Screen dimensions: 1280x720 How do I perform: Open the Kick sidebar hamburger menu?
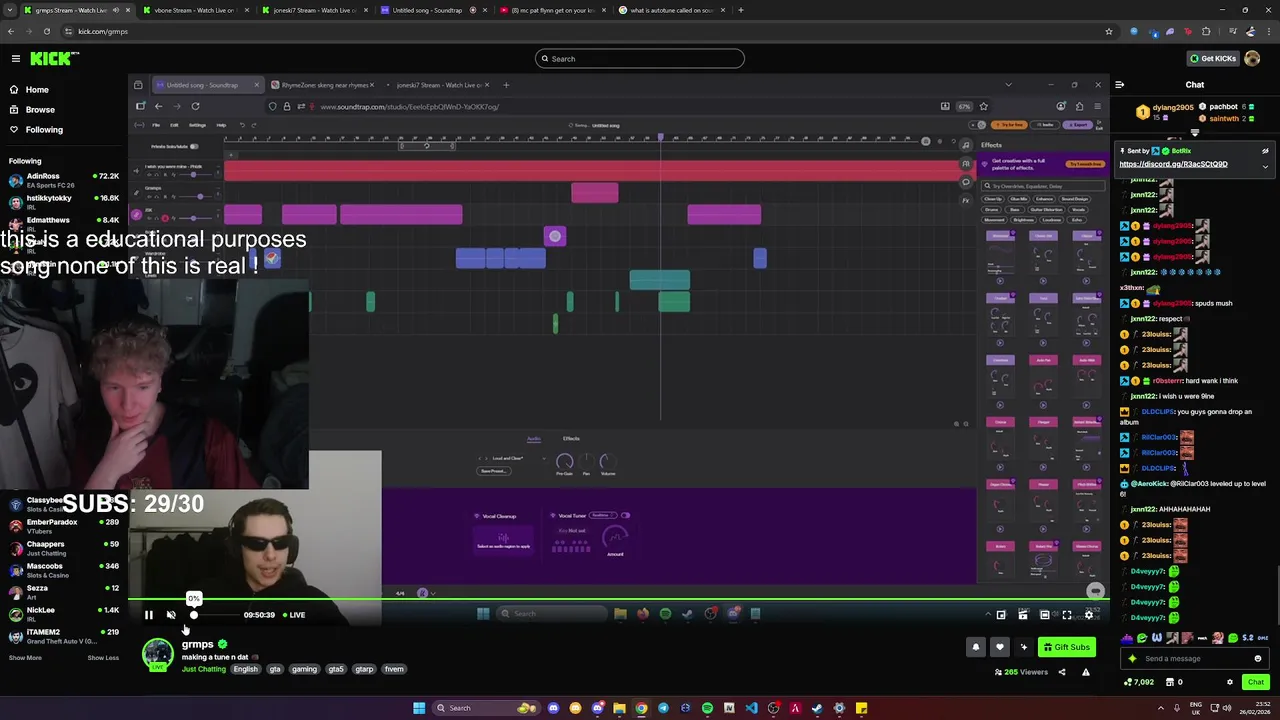15,59
